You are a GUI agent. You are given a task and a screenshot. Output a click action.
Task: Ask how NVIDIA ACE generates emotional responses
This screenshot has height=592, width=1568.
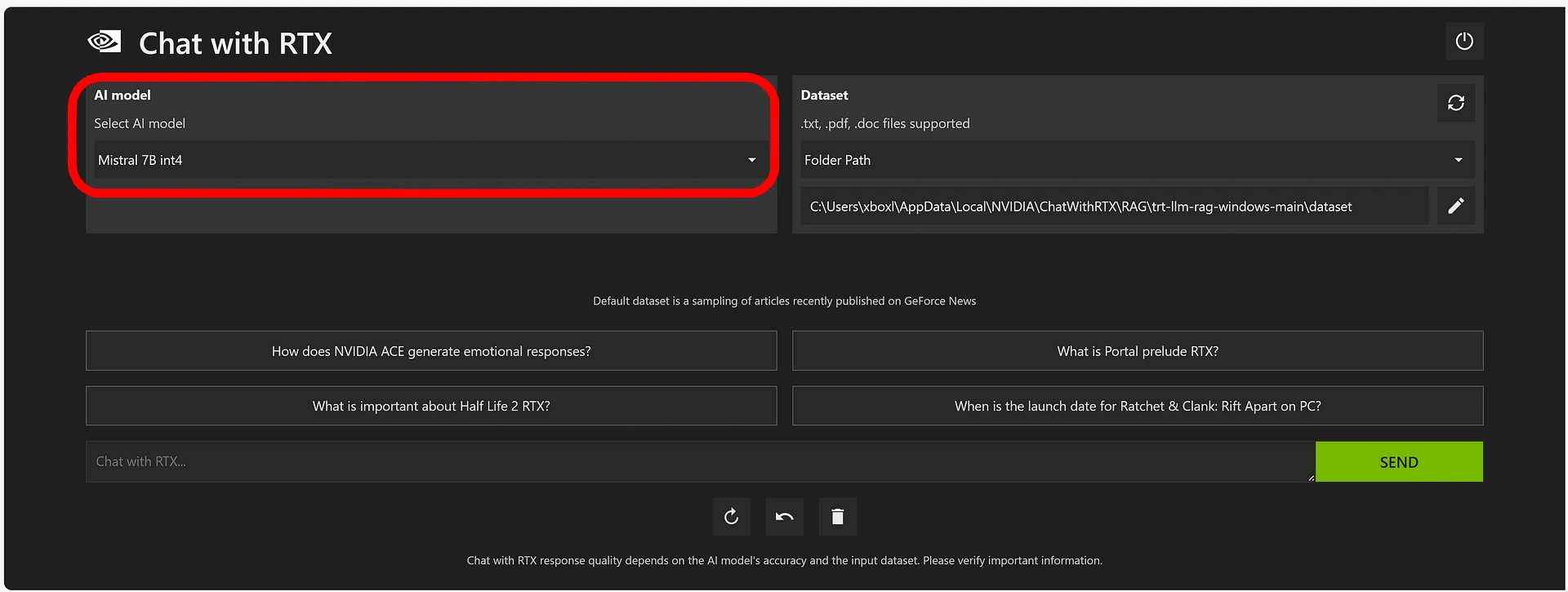pyautogui.click(x=431, y=351)
